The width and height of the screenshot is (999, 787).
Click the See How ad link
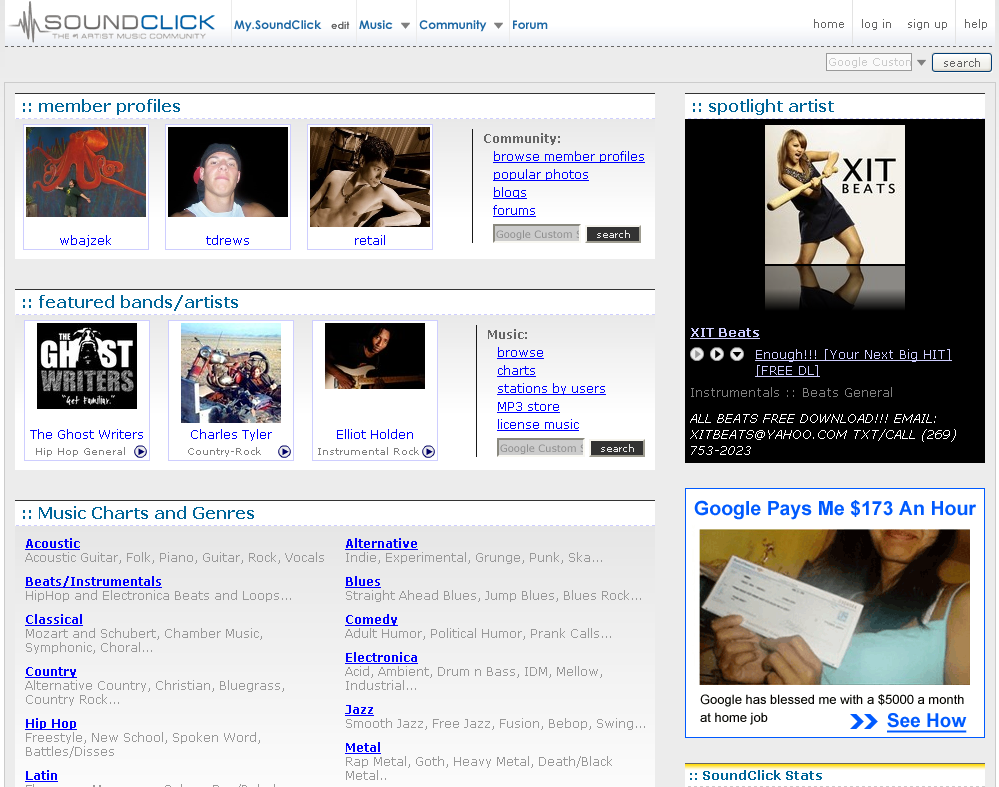(926, 721)
